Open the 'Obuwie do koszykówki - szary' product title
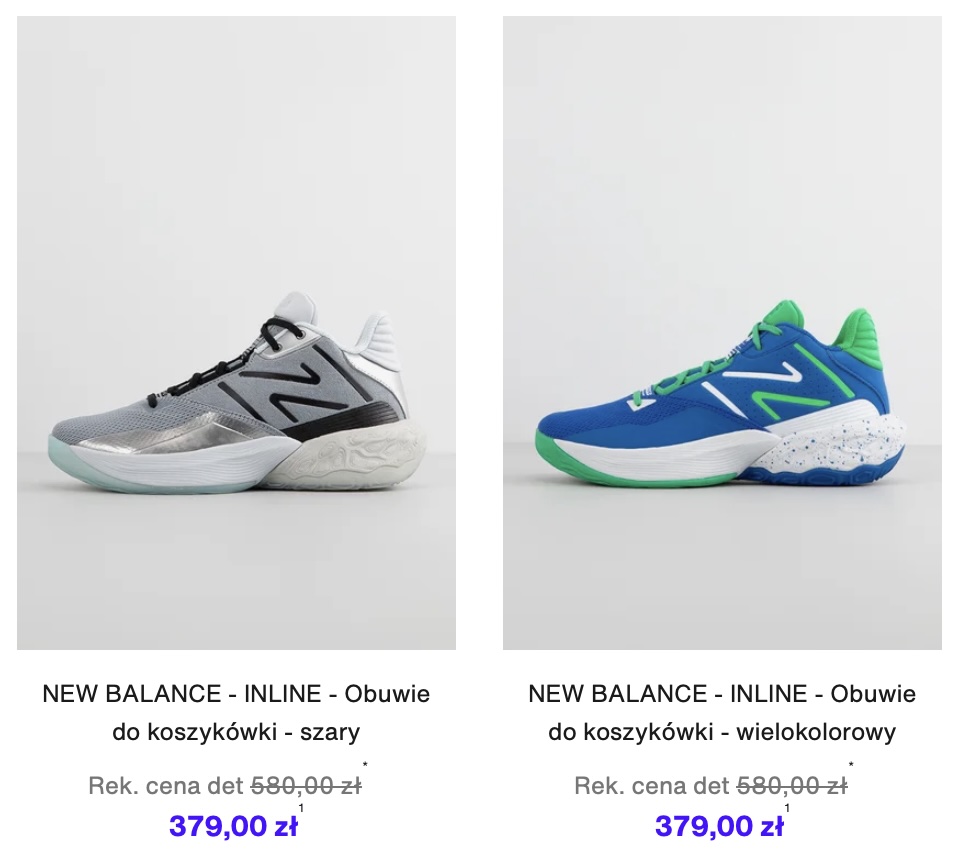 pos(236,713)
